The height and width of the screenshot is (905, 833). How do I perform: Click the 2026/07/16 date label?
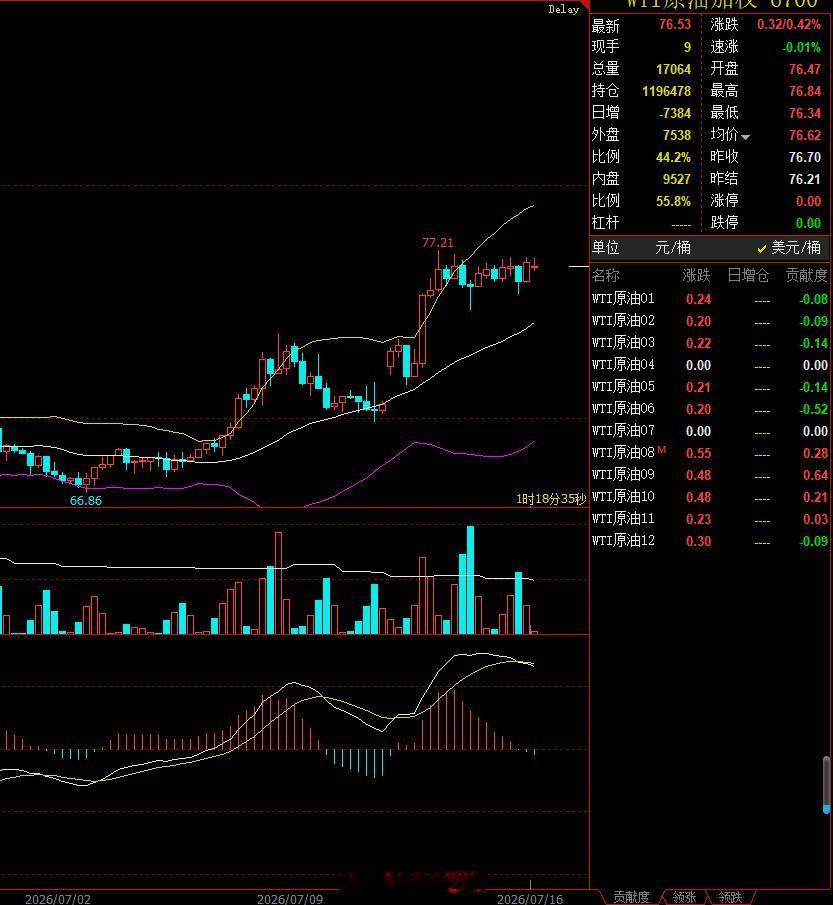click(x=530, y=899)
